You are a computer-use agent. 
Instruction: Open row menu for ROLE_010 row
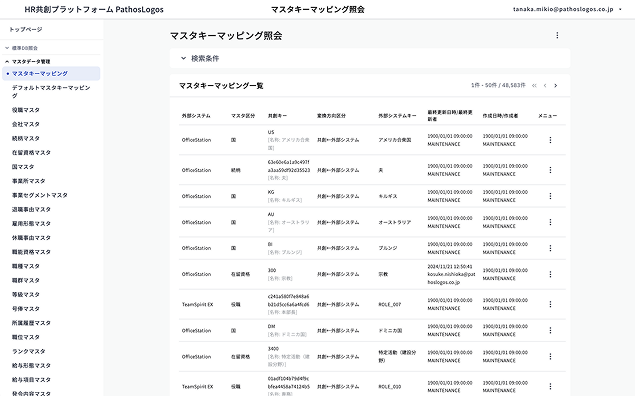pos(550,386)
